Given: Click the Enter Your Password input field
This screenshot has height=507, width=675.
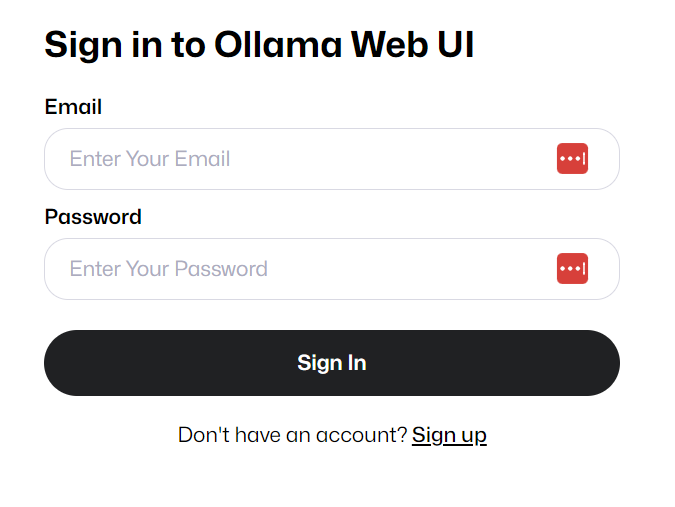Looking at the screenshot, I should [300, 269].
